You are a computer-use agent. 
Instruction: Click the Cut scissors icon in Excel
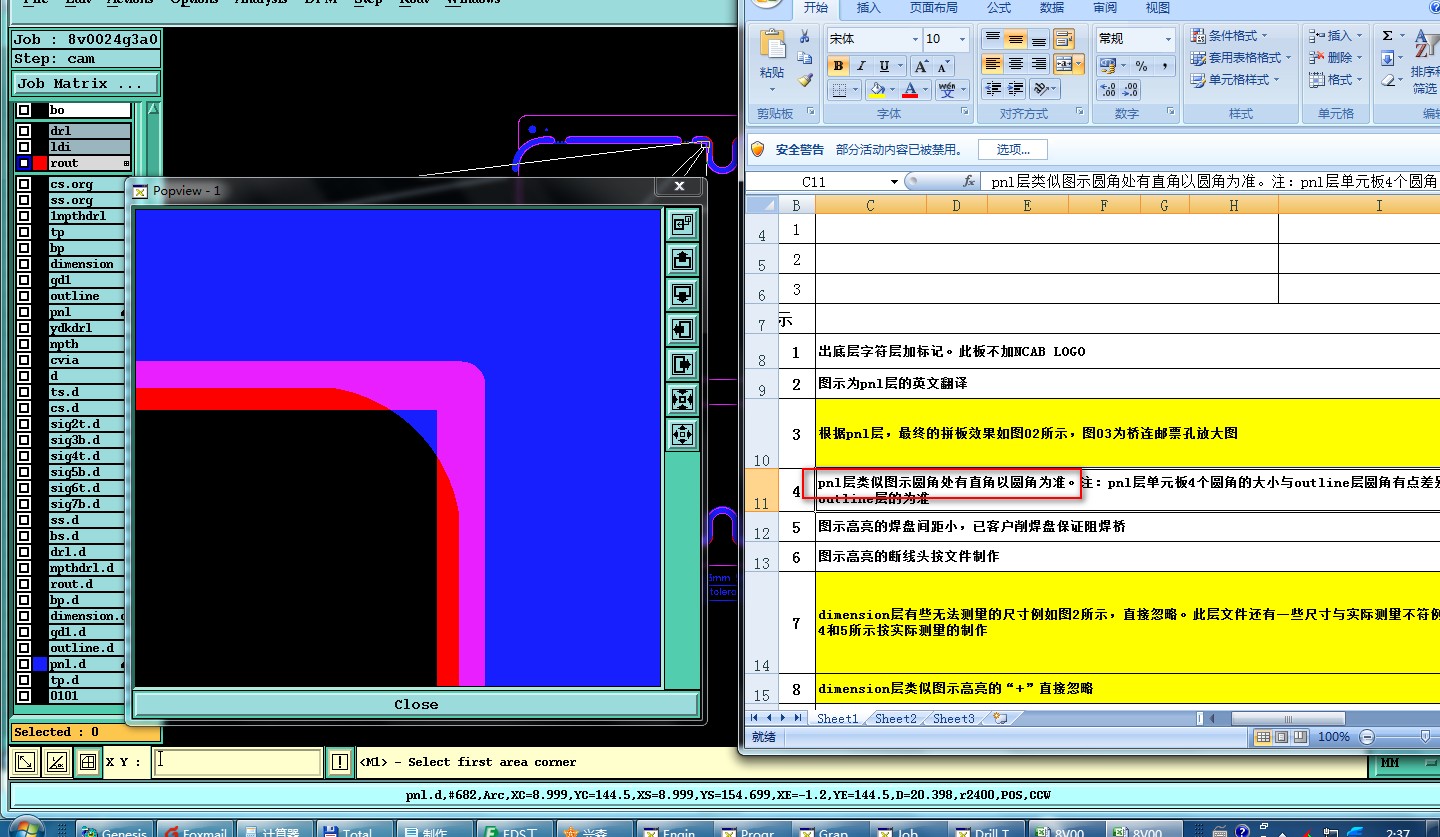[805, 37]
